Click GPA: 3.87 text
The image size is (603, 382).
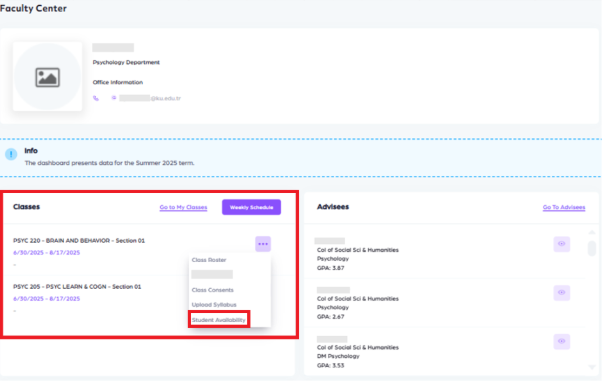pyautogui.click(x=331, y=268)
